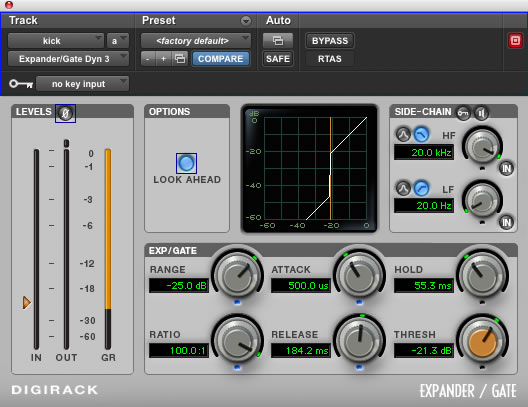Toggle the HF filter IN button
Screen dimensions: 528x407
[x=506, y=168]
